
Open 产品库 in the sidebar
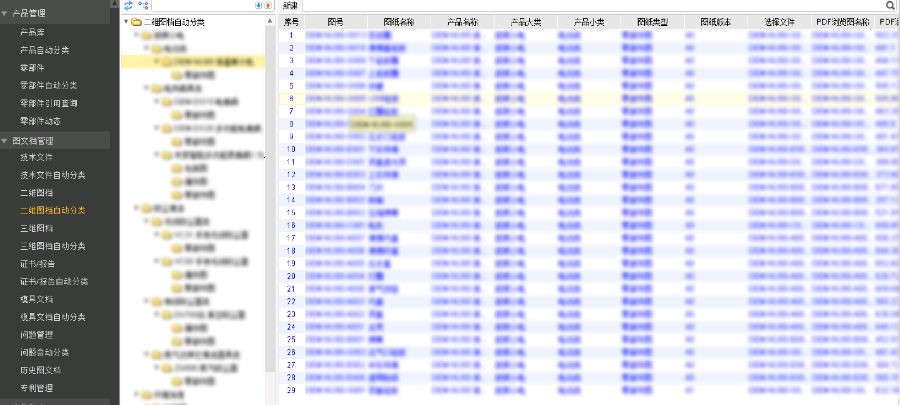[31, 32]
